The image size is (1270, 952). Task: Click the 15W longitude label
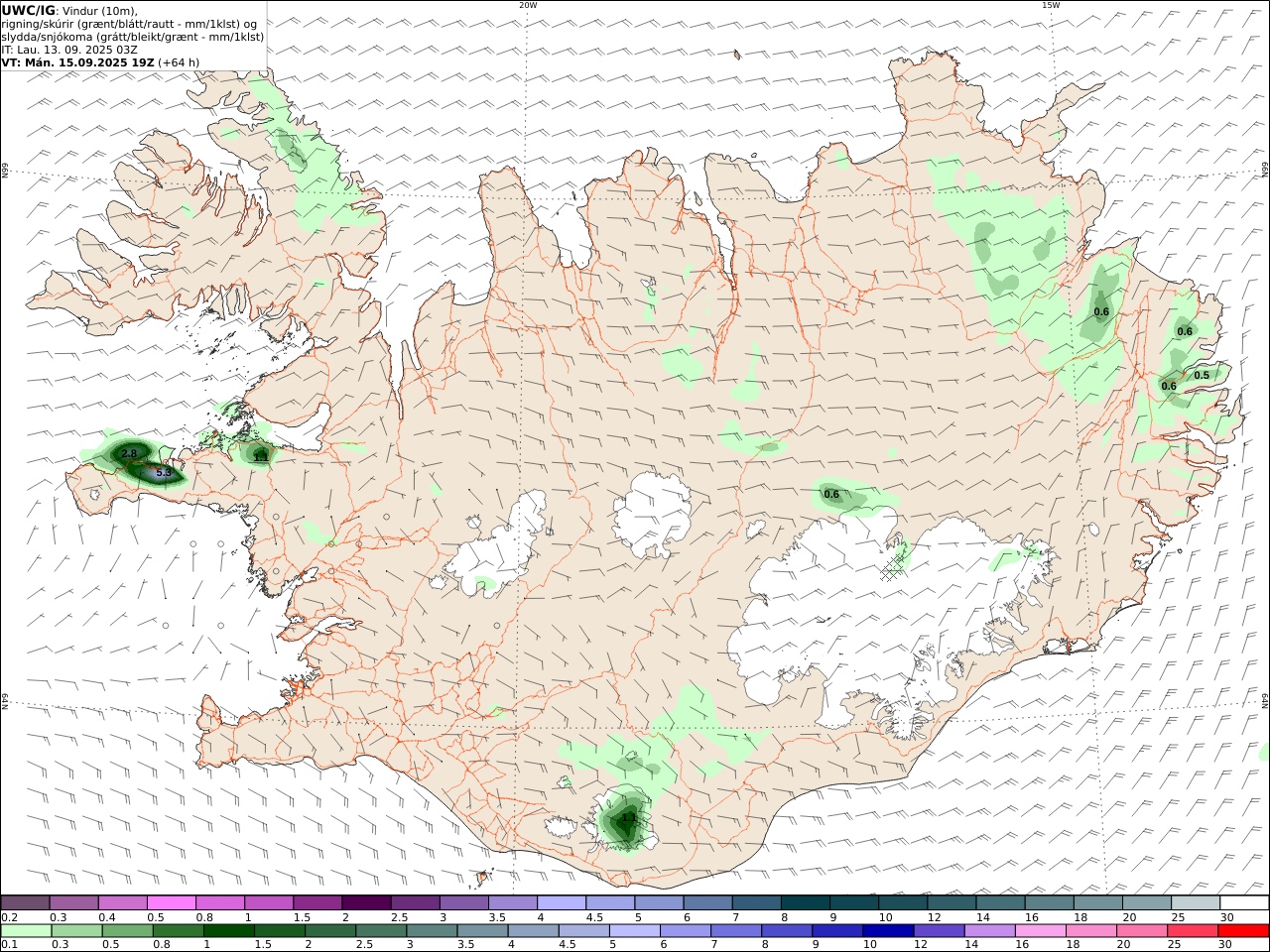1051,5
